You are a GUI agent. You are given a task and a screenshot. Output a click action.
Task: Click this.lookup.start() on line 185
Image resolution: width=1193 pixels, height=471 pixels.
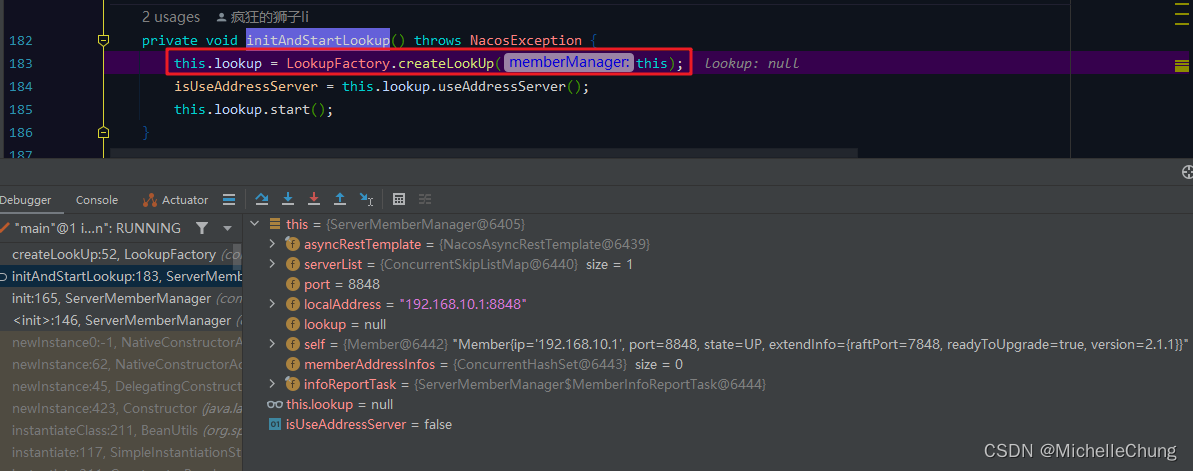[x=253, y=110]
